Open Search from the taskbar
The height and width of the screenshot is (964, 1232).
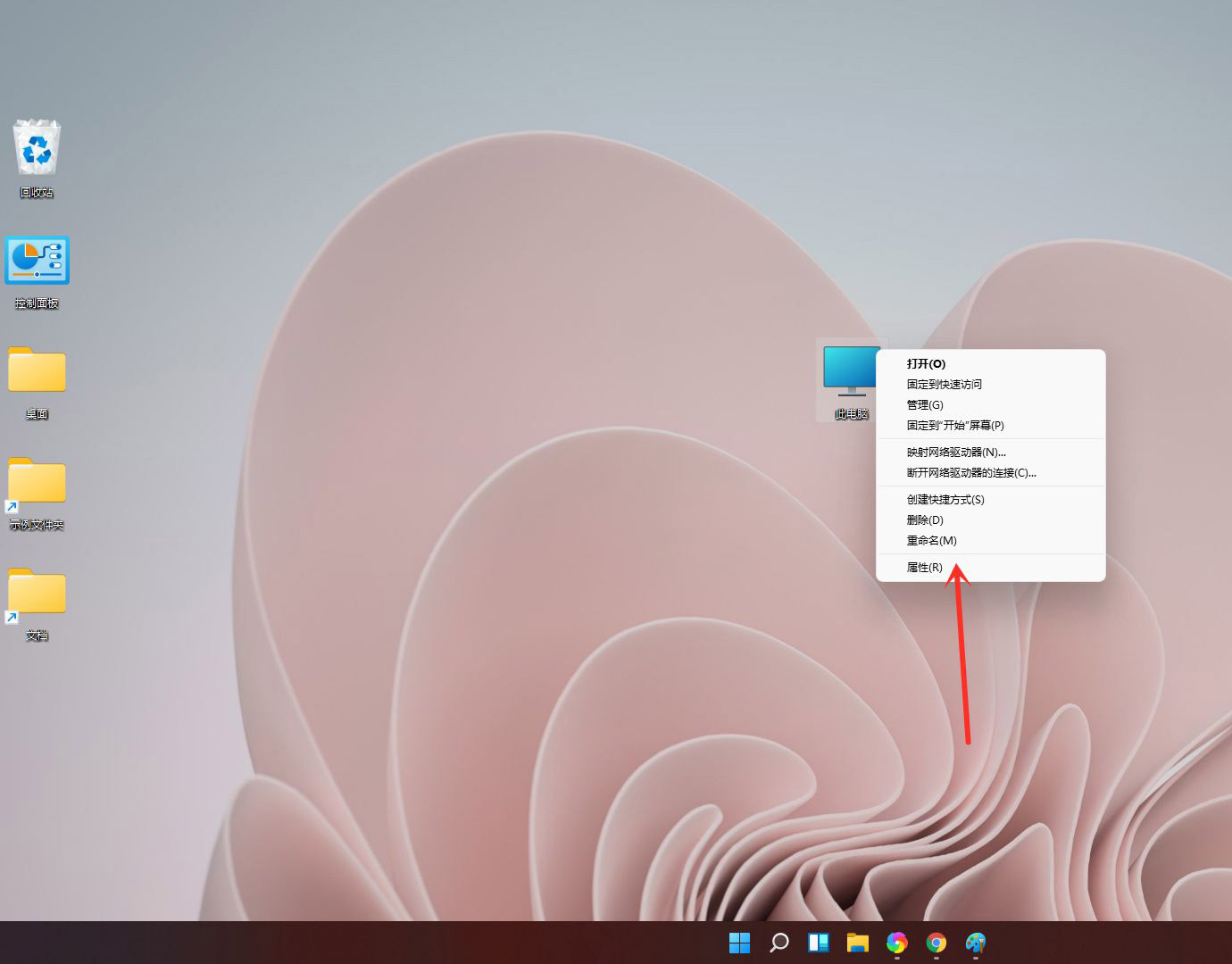[778, 942]
